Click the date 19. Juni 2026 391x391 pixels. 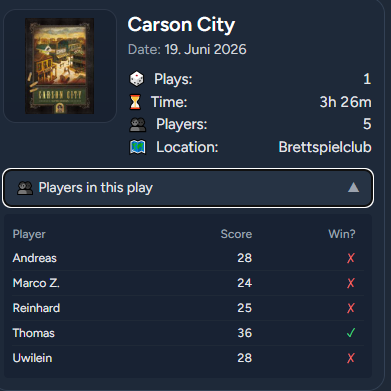pos(205,50)
